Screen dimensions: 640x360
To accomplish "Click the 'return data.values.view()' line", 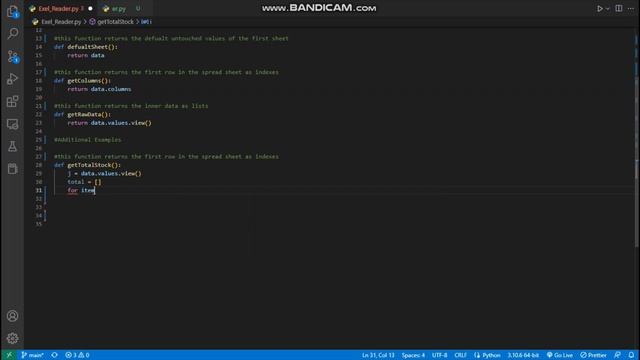I will (x=109, y=123).
